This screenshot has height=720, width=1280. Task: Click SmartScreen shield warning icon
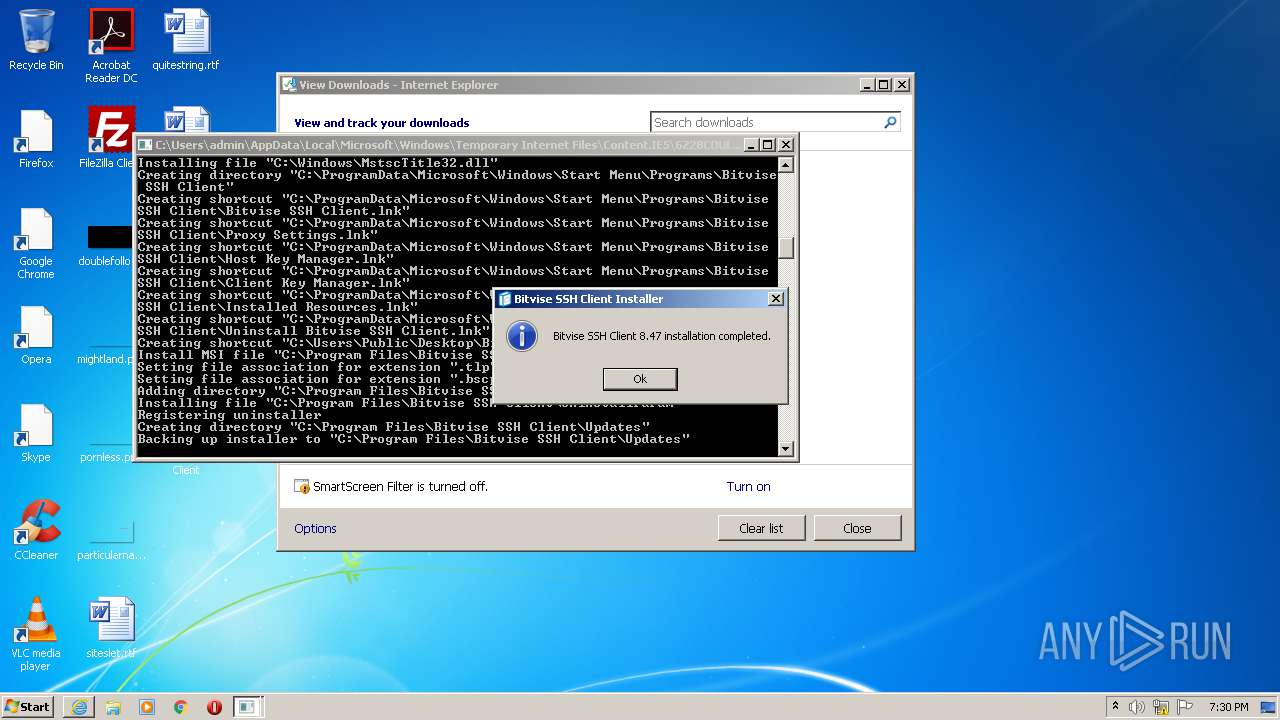[302, 487]
